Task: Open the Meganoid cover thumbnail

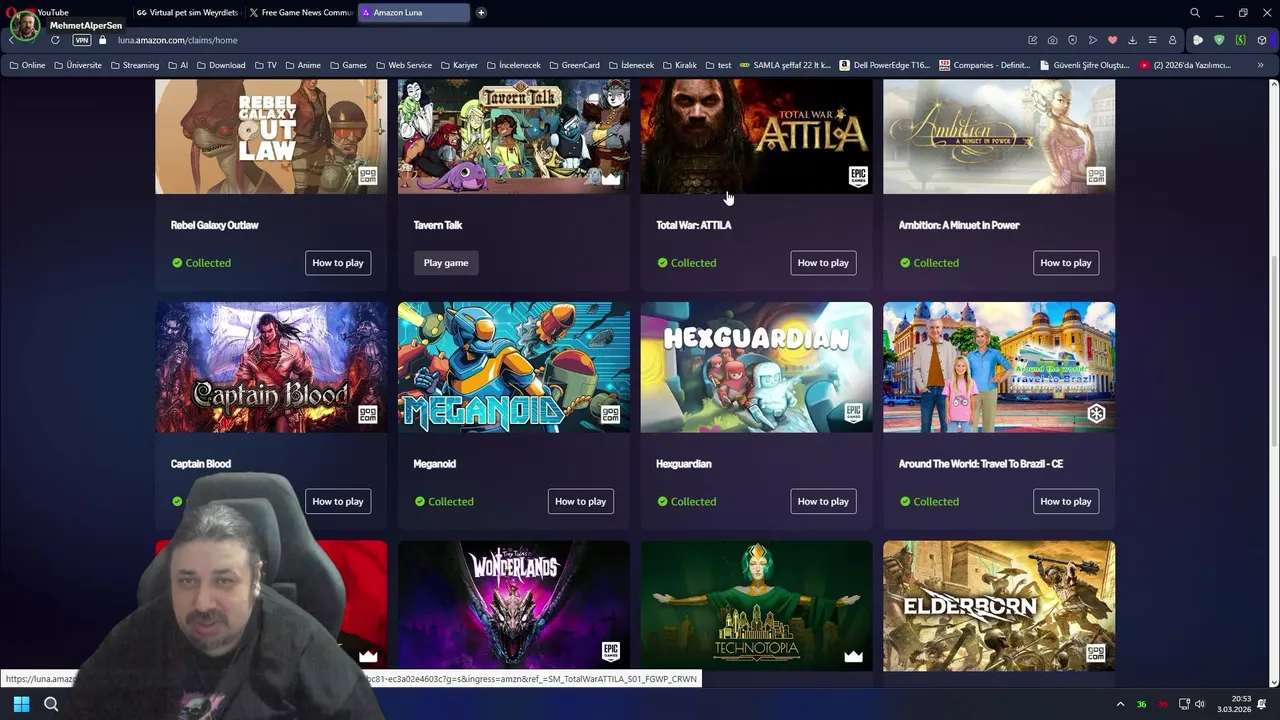Action: click(514, 367)
